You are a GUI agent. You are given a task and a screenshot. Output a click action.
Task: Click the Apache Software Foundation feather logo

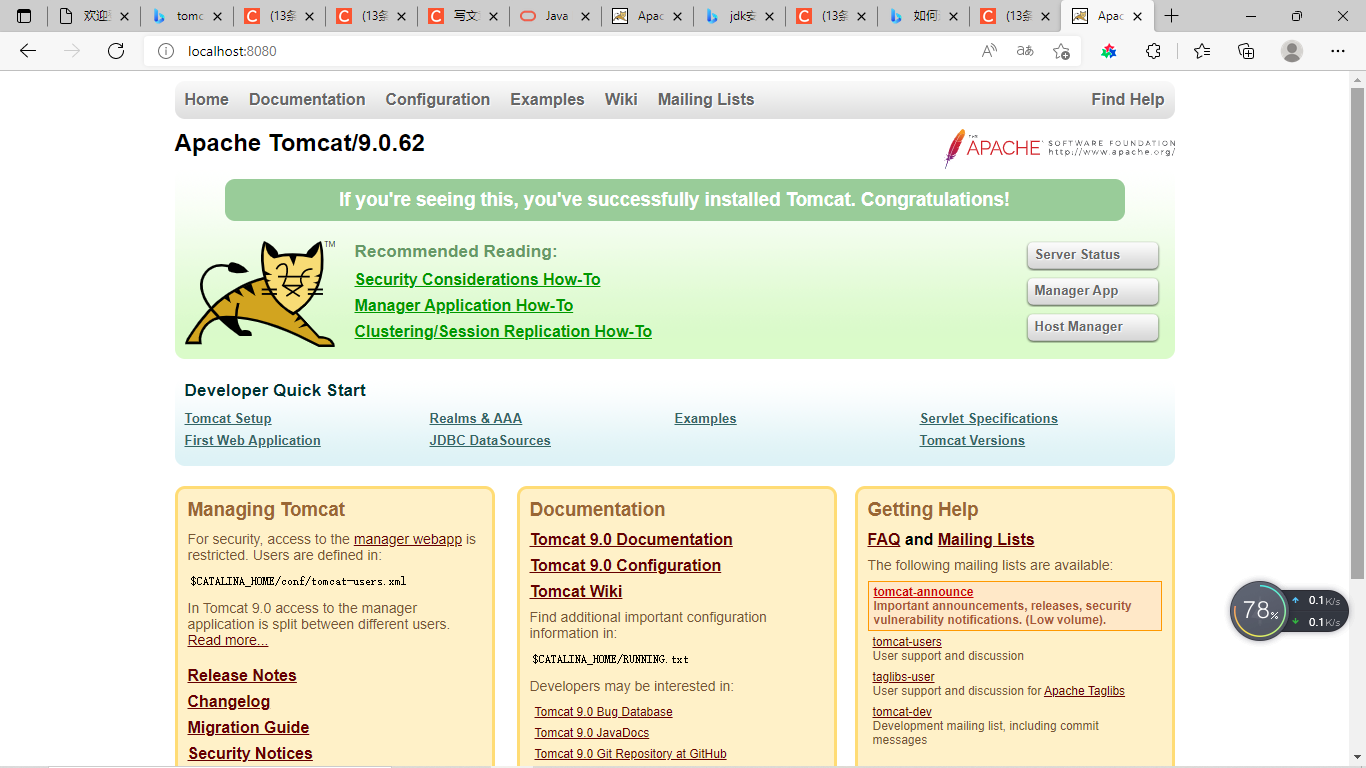point(1060,148)
